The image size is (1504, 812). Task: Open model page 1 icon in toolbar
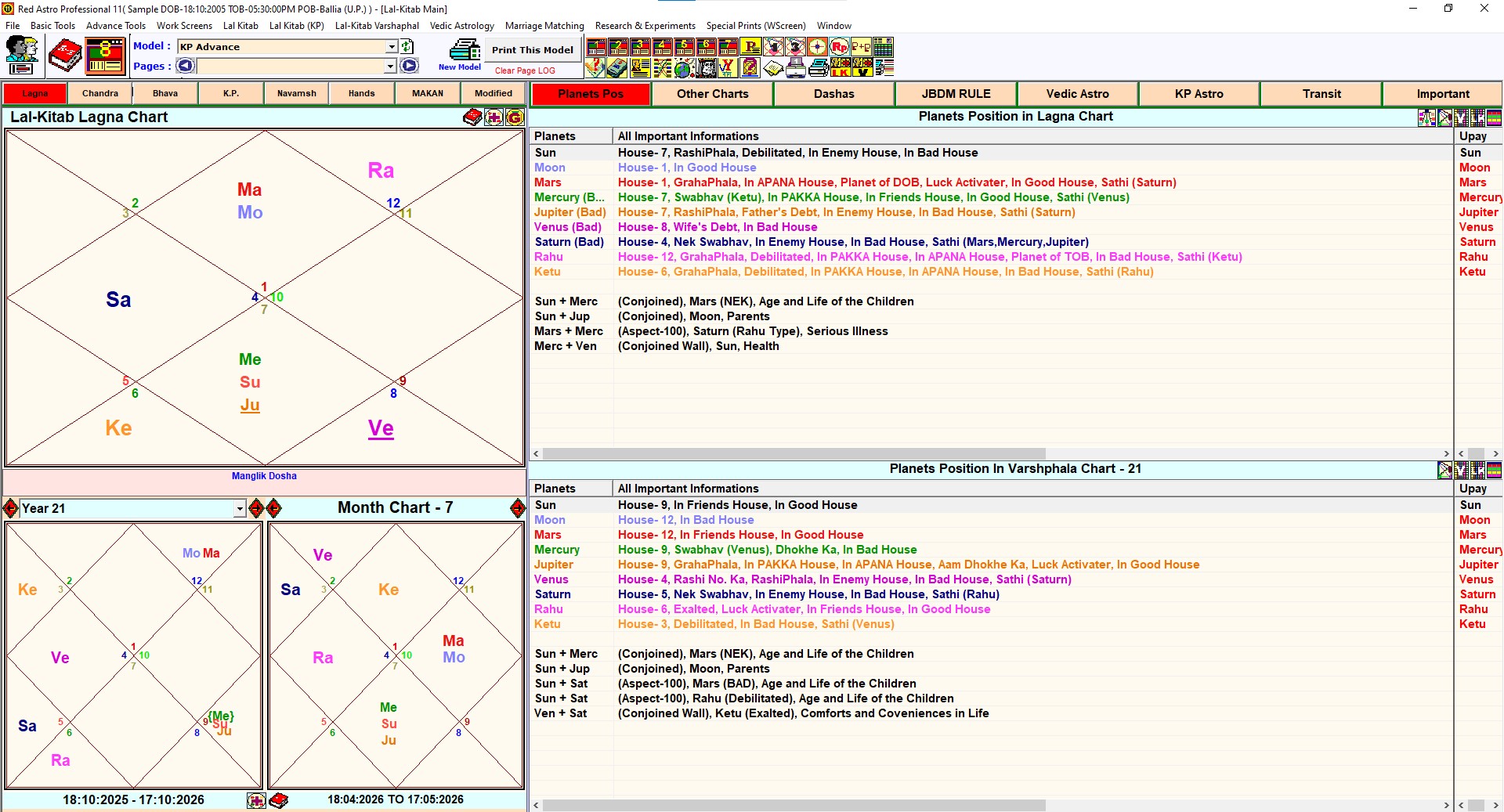pos(596,47)
